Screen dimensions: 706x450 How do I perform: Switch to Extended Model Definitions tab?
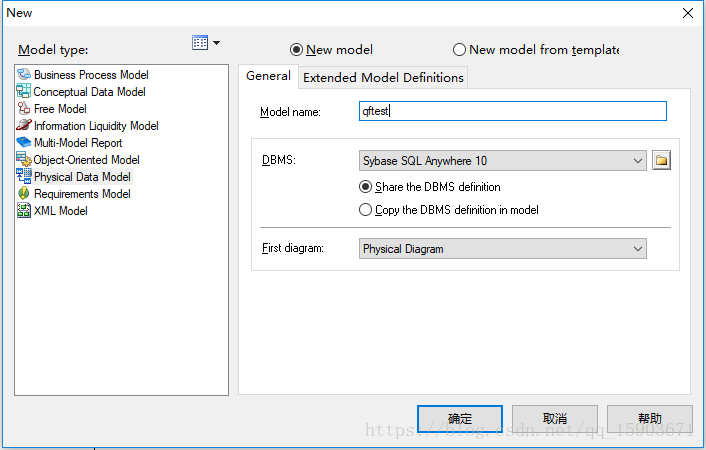[x=383, y=78]
